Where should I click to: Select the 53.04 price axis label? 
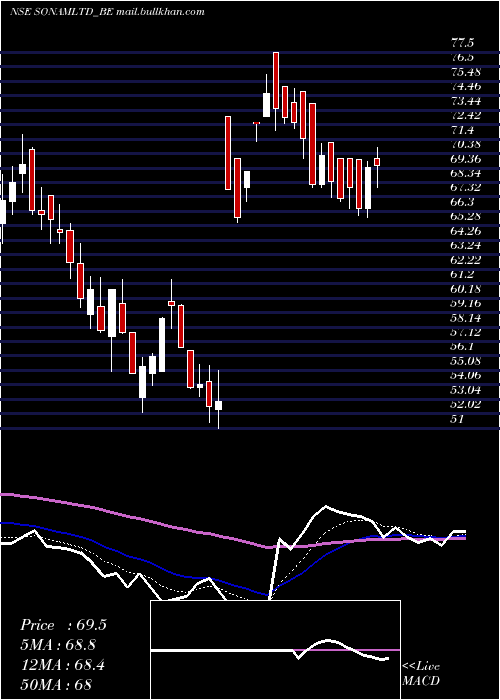(465, 390)
